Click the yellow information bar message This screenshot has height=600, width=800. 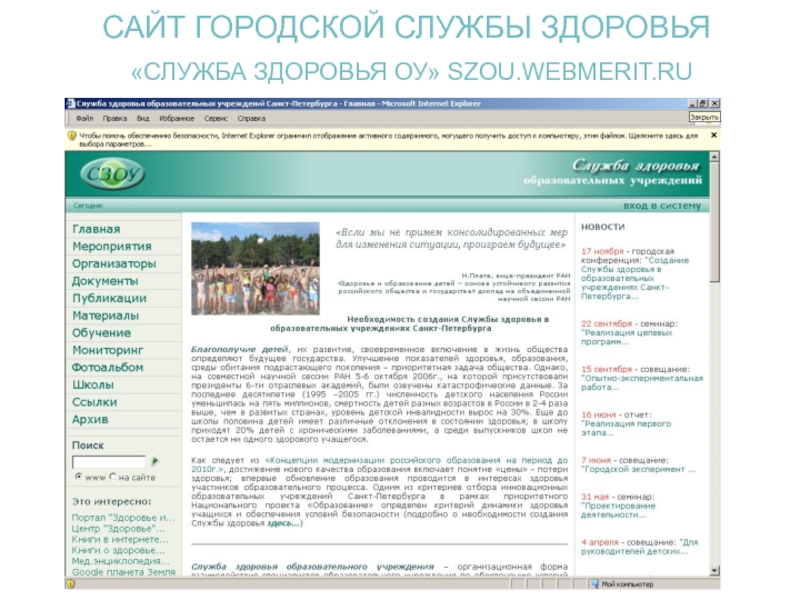388,140
